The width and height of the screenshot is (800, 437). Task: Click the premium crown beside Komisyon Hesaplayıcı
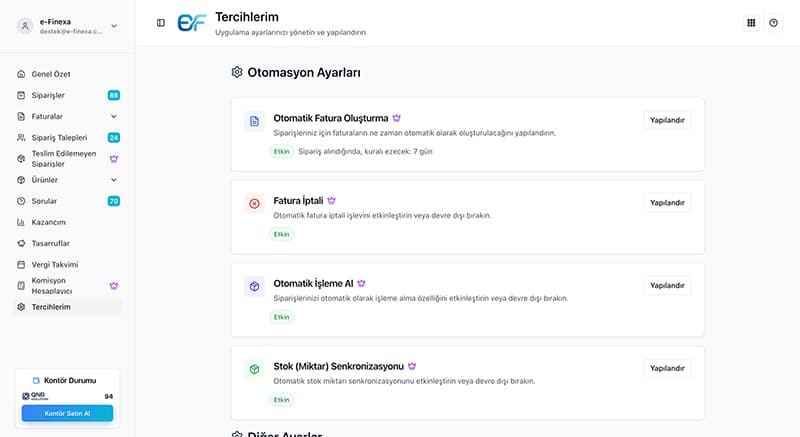[x=114, y=286]
